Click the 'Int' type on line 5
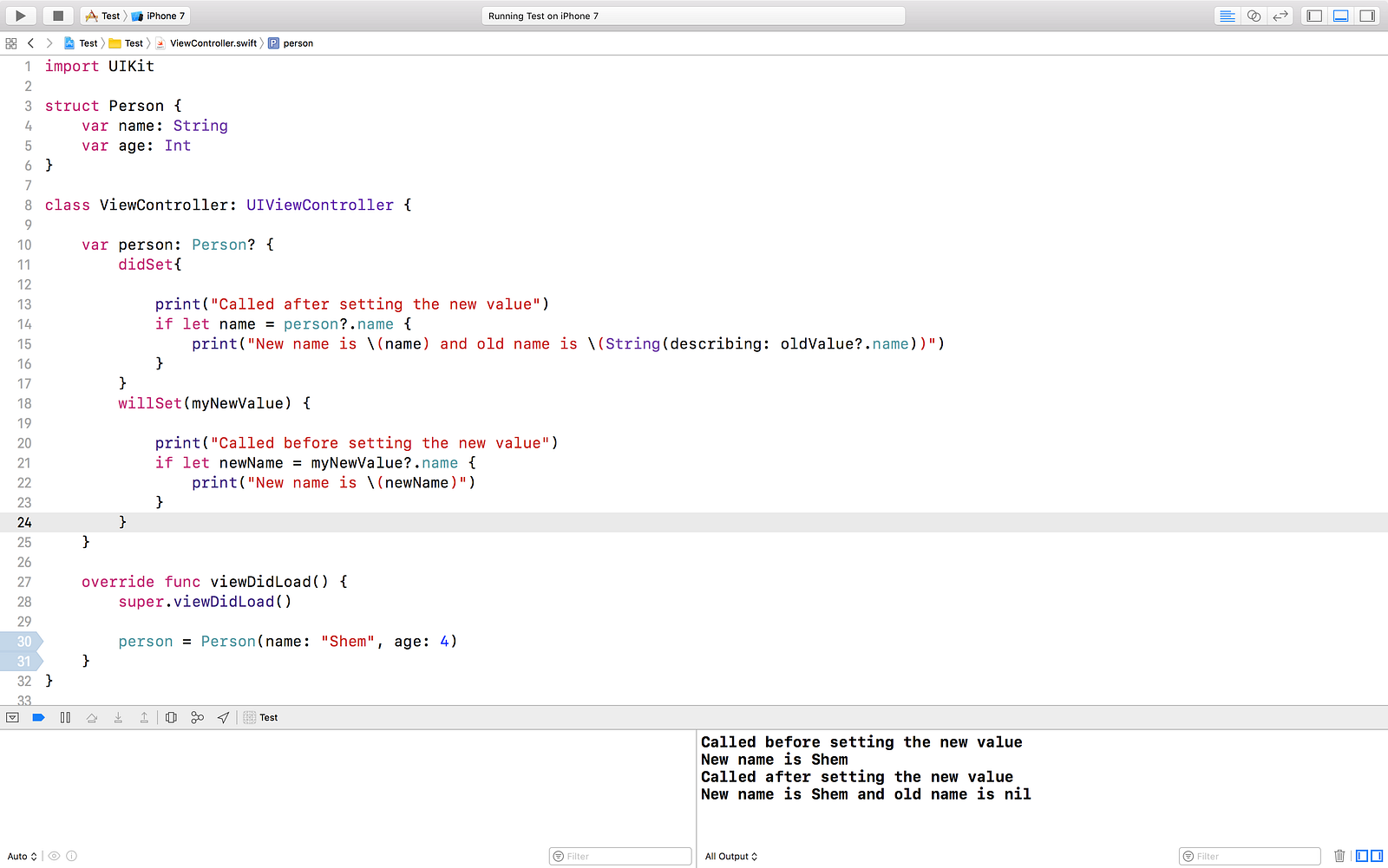 178,147
